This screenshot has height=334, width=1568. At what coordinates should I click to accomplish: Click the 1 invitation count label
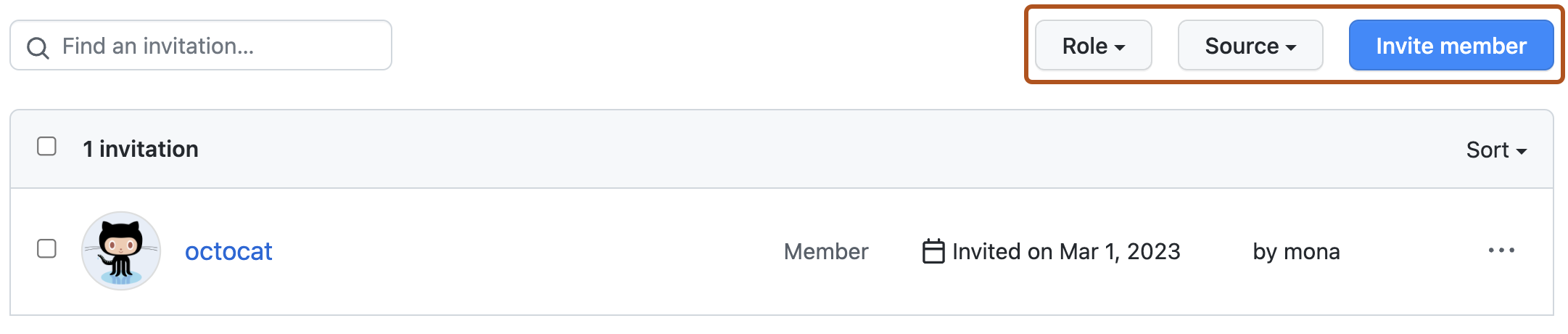(141, 150)
